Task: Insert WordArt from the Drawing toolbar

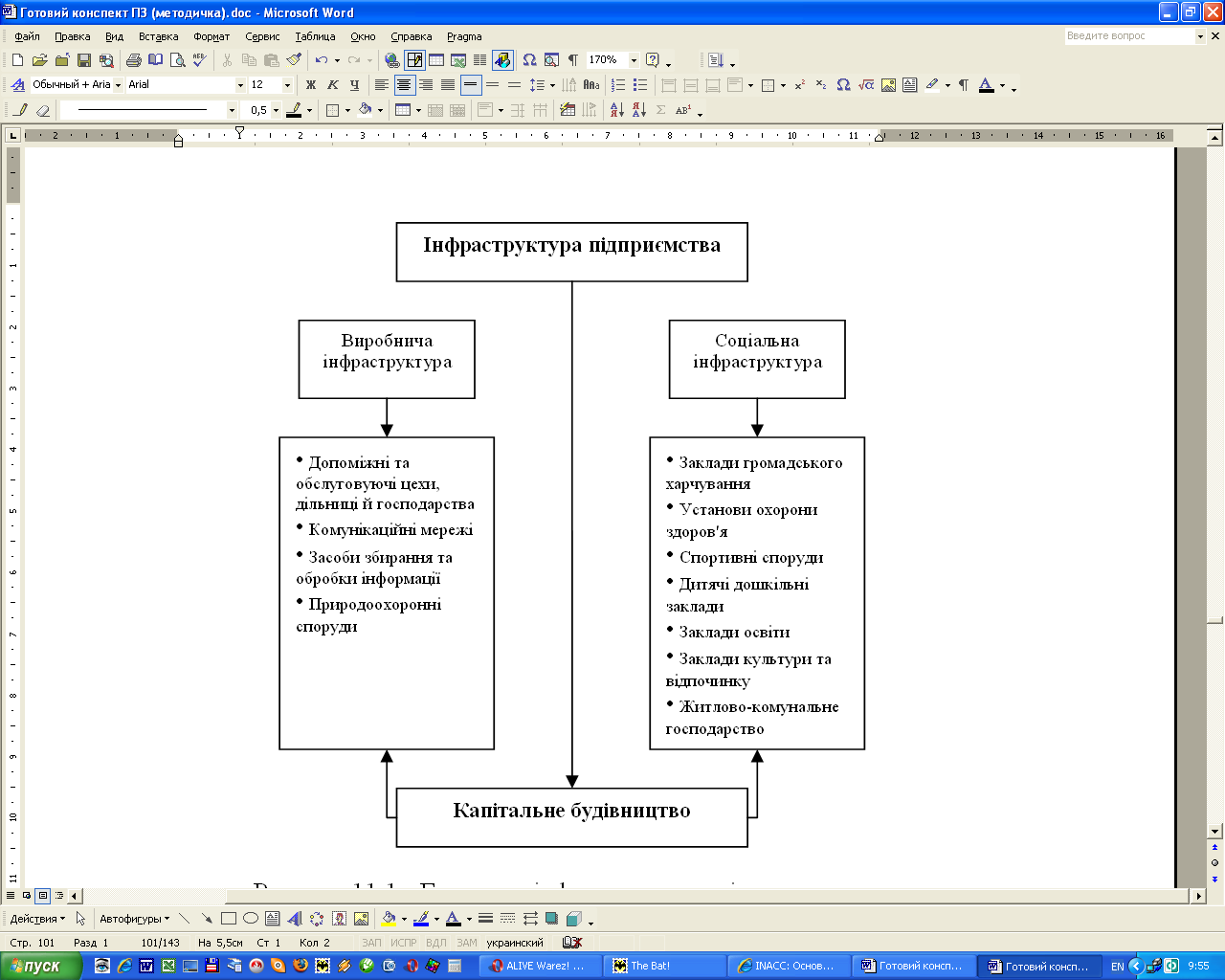Action: (294, 919)
